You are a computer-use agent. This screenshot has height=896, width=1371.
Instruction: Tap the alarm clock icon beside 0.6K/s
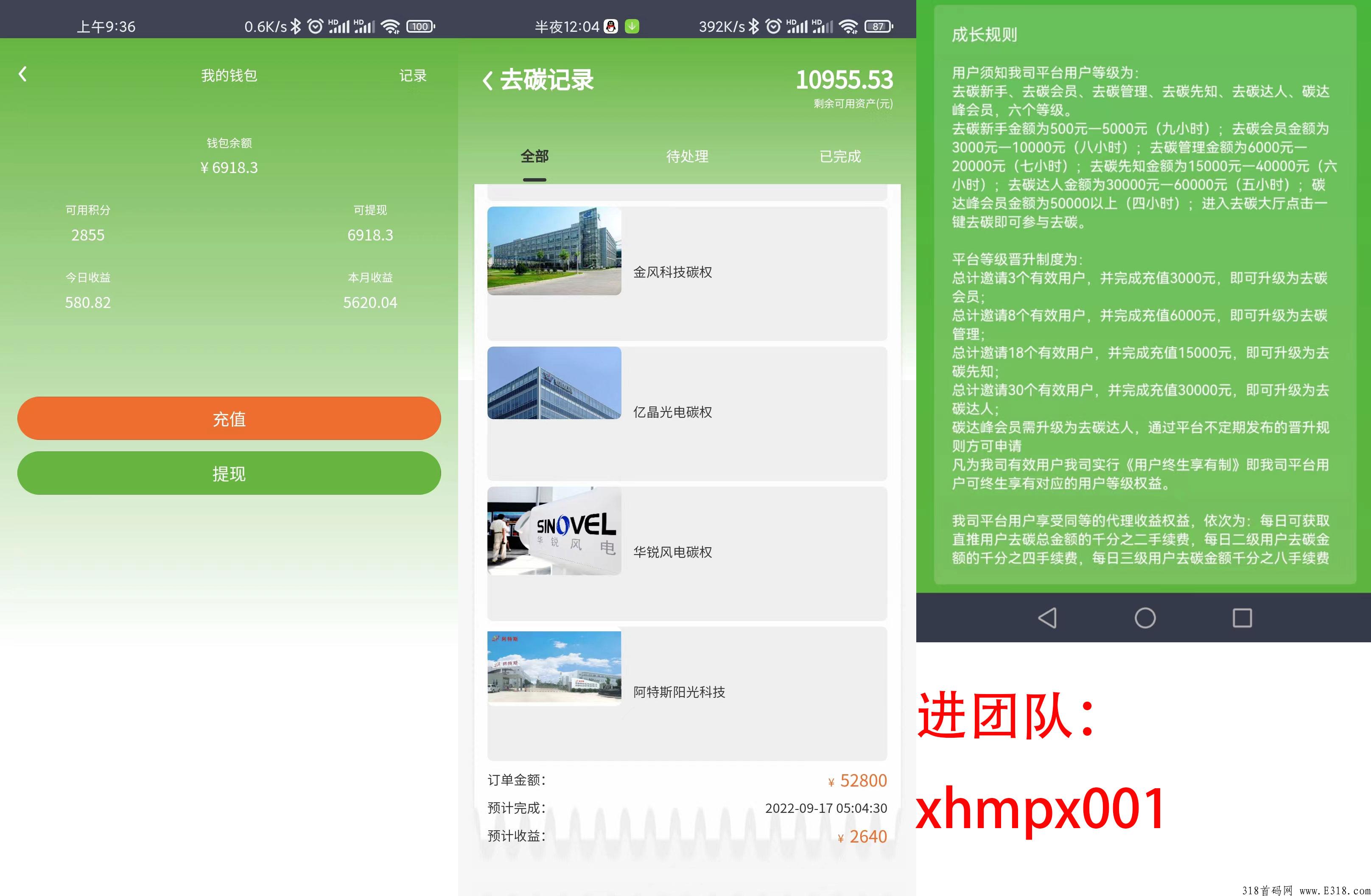point(315,26)
